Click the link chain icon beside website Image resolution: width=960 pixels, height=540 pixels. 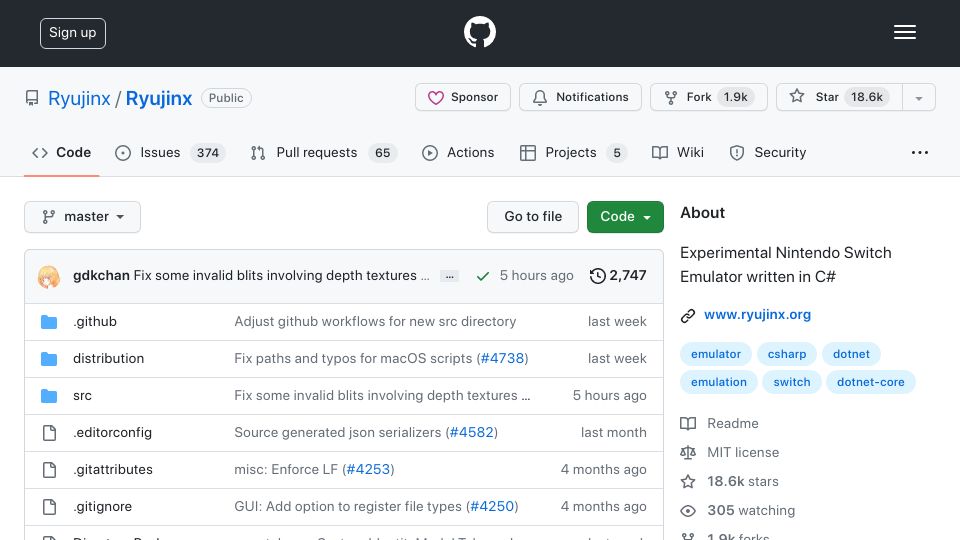pyautogui.click(x=688, y=315)
